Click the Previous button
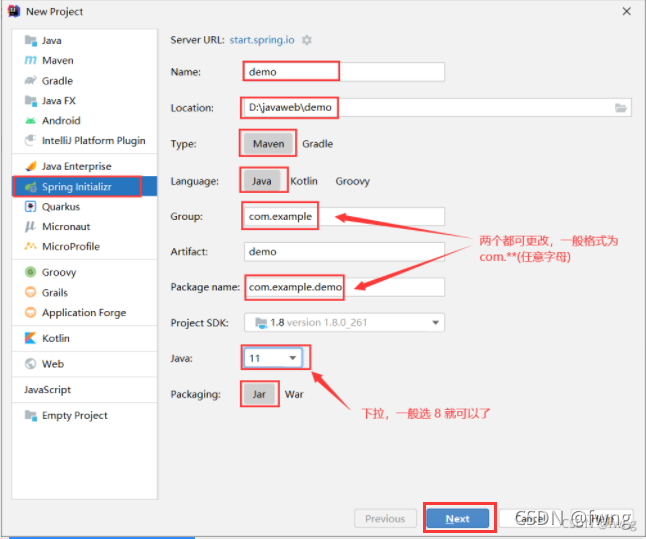This screenshot has height=539, width=646. click(x=385, y=518)
